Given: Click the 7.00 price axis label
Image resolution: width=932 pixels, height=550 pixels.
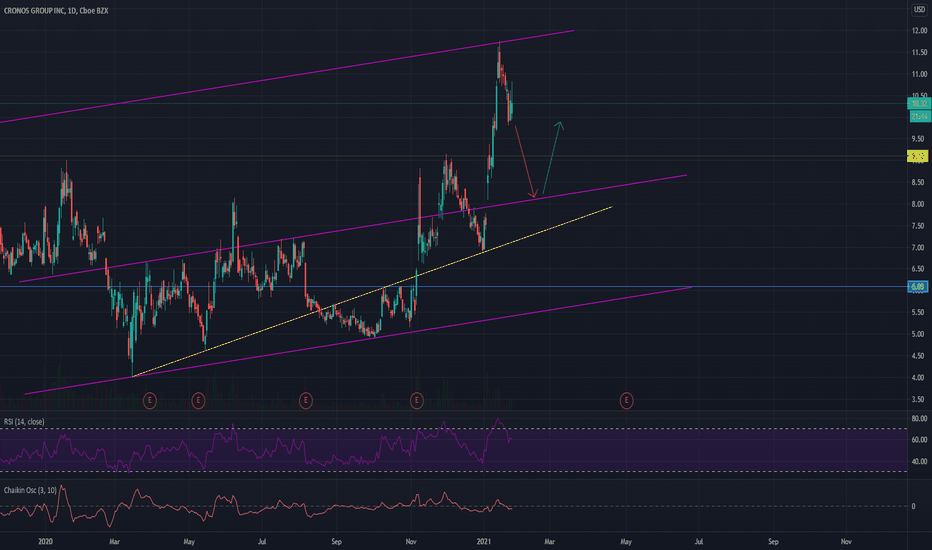Looking at the screenshot, I should point(919,247).
